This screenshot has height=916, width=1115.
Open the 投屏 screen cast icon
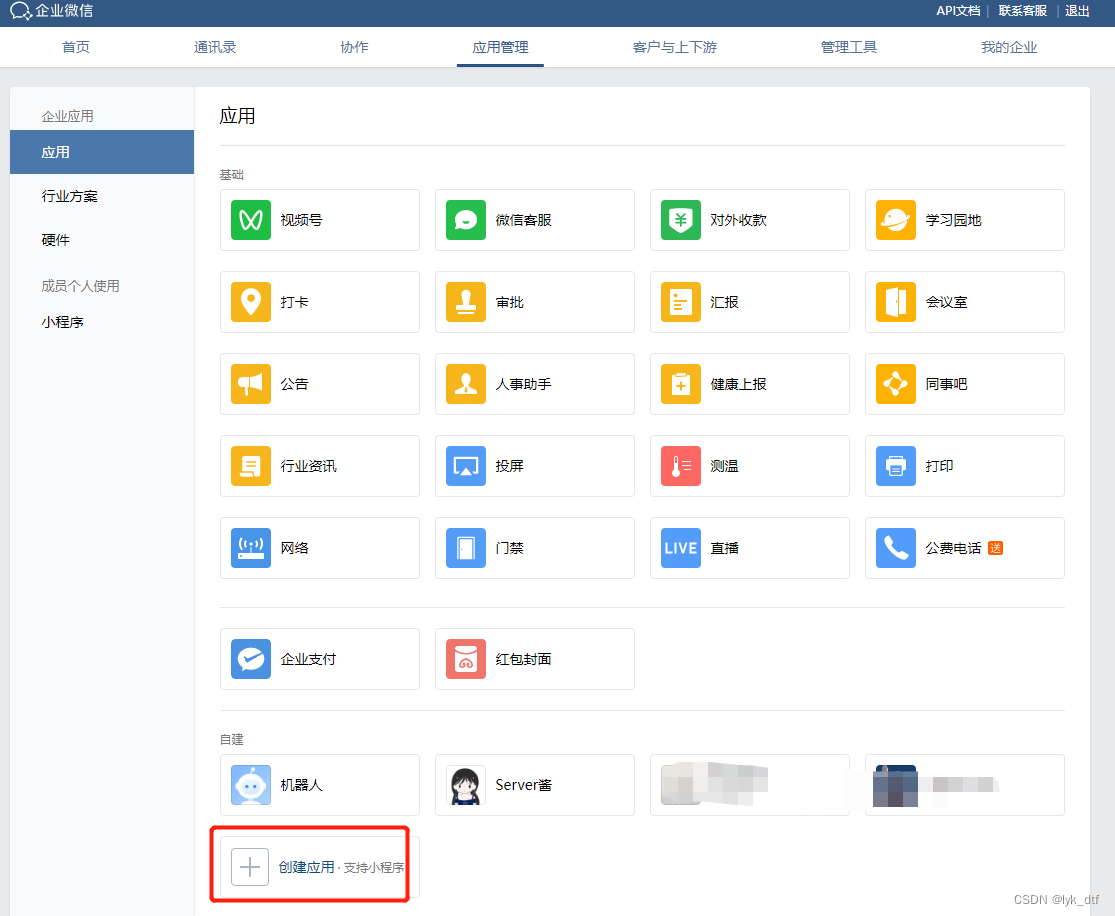pyautogui.click(x=466, y=466)
